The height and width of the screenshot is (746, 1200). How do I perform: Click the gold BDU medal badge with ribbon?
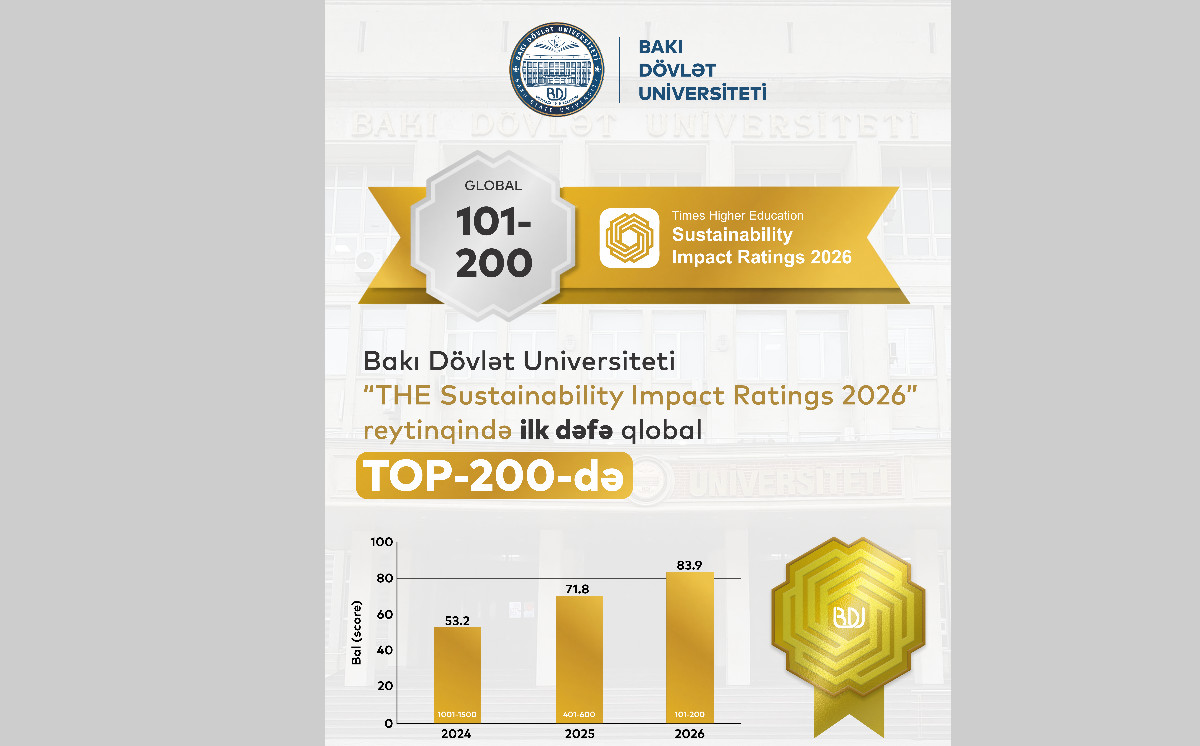[848, 637]
